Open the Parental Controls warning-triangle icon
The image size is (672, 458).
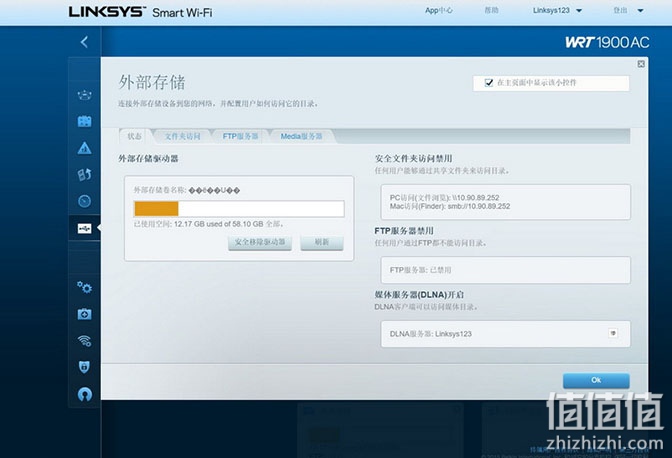point(84,148)
